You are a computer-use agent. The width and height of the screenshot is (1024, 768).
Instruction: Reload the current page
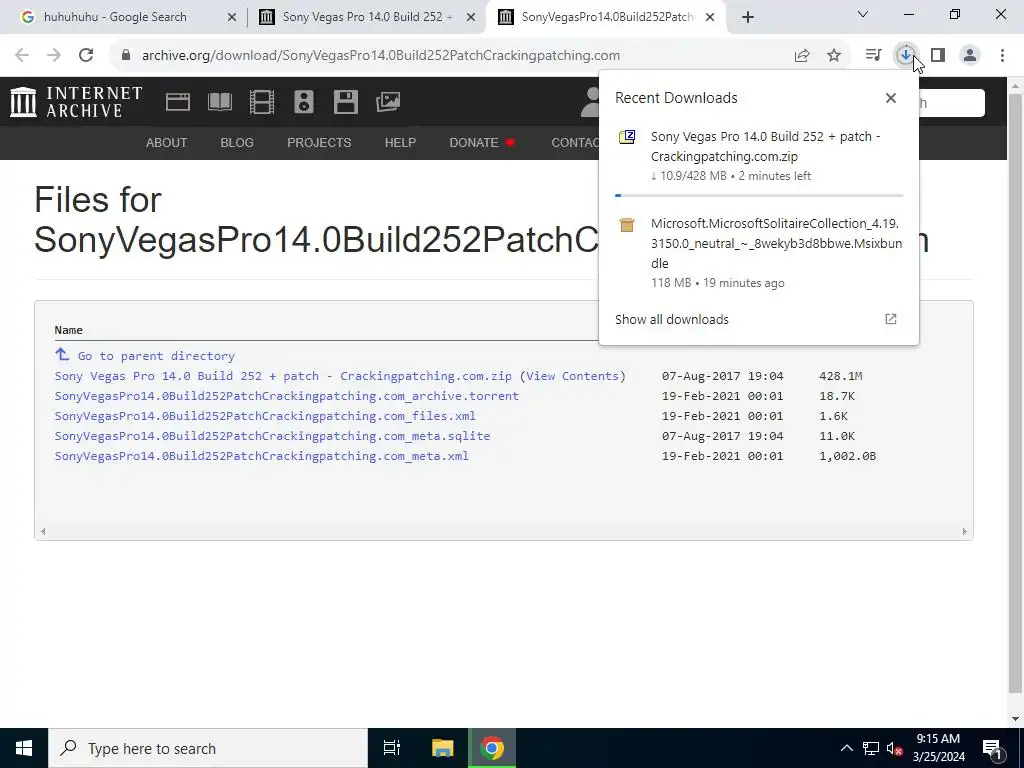[x=86, y=56]
